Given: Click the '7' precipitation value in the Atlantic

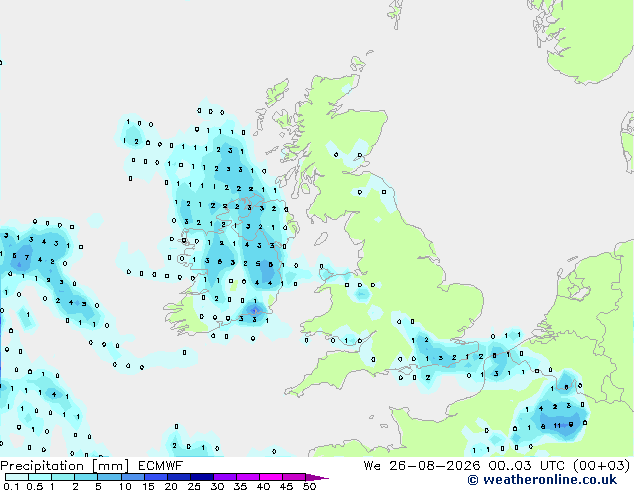Looking at the screenshot, I should (x=27, y=257).
